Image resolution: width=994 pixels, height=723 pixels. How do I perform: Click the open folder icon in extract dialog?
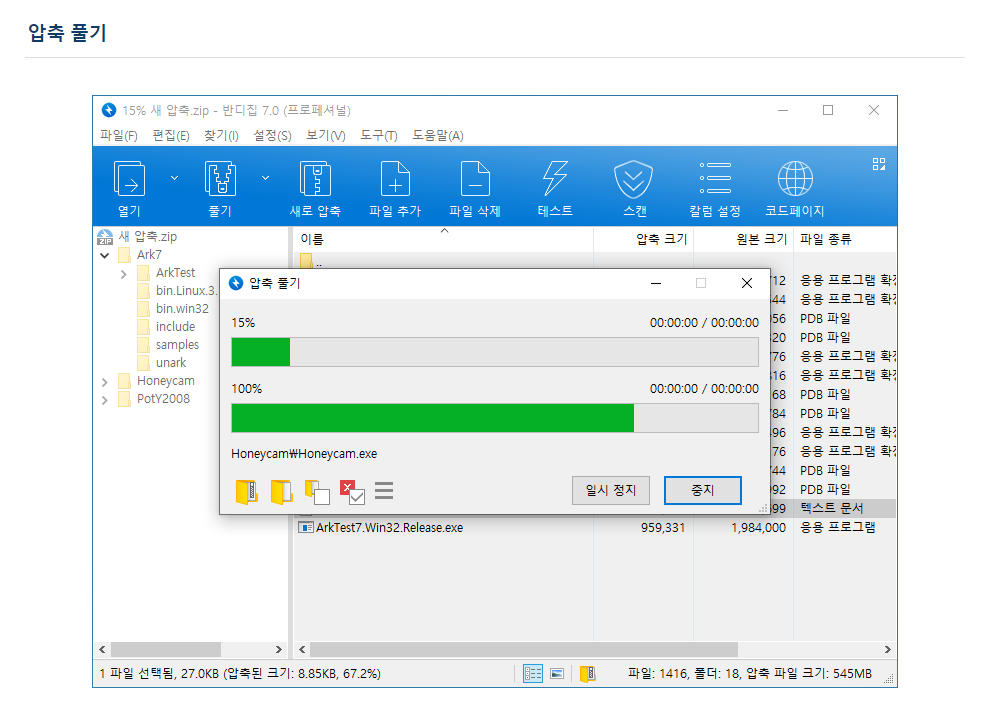[x=281, y=491]
